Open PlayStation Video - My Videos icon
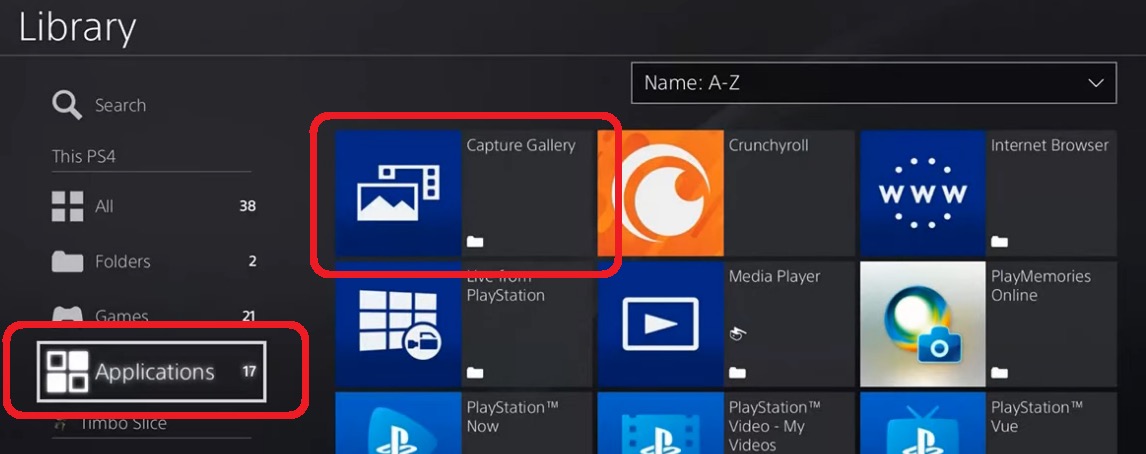This screenshot has width=1146, height=454. point(661,423)
